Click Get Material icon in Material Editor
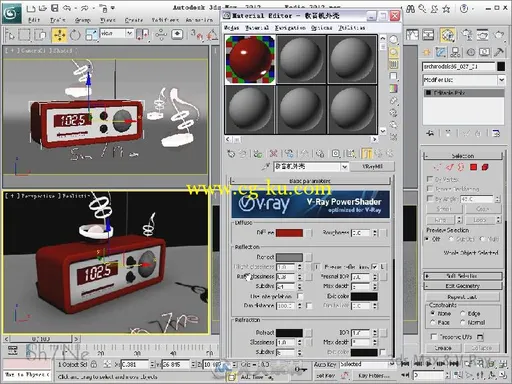The width and height of the screenshot is (512, 384). pos(231,154)
